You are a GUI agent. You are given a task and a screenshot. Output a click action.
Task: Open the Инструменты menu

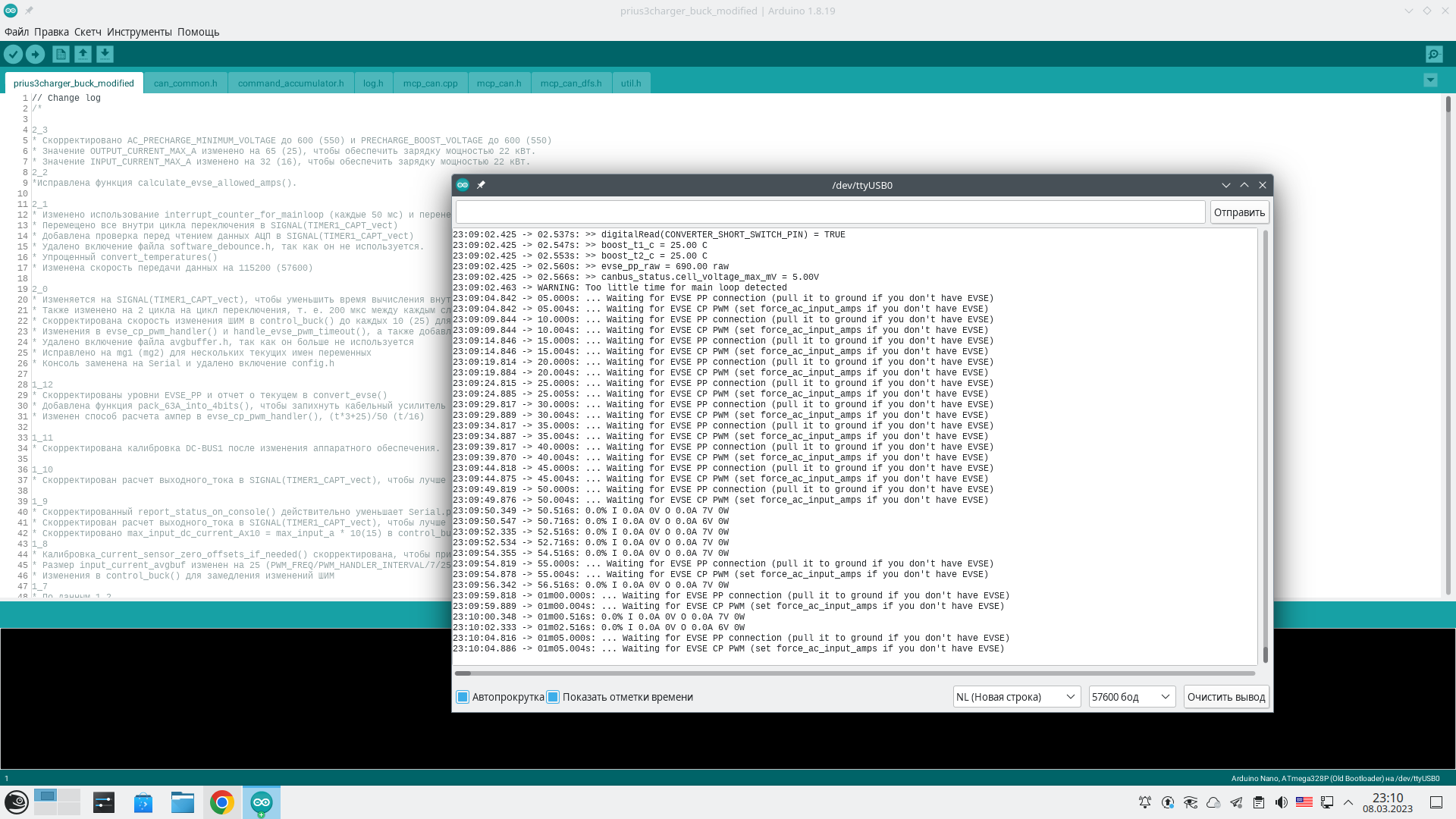pyautogui.click(x=139, y=32)
